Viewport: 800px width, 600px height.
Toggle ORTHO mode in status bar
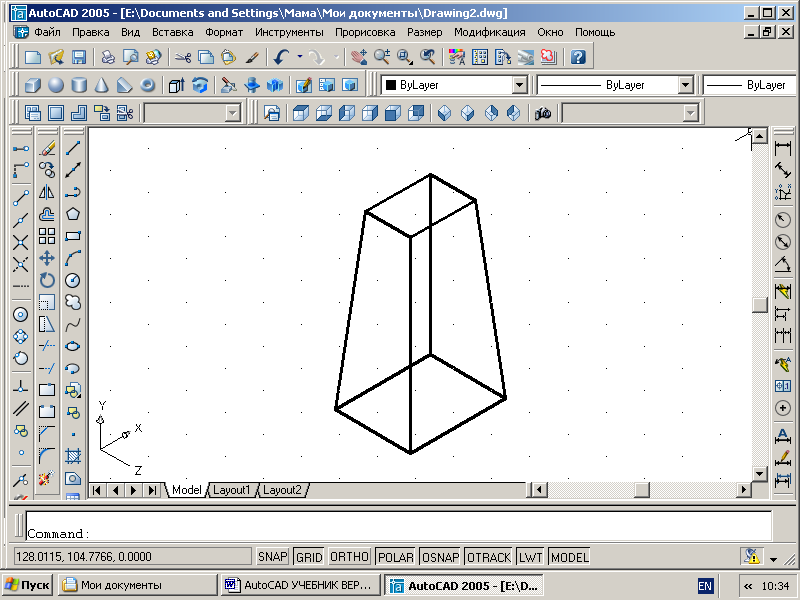click(349, 557)
